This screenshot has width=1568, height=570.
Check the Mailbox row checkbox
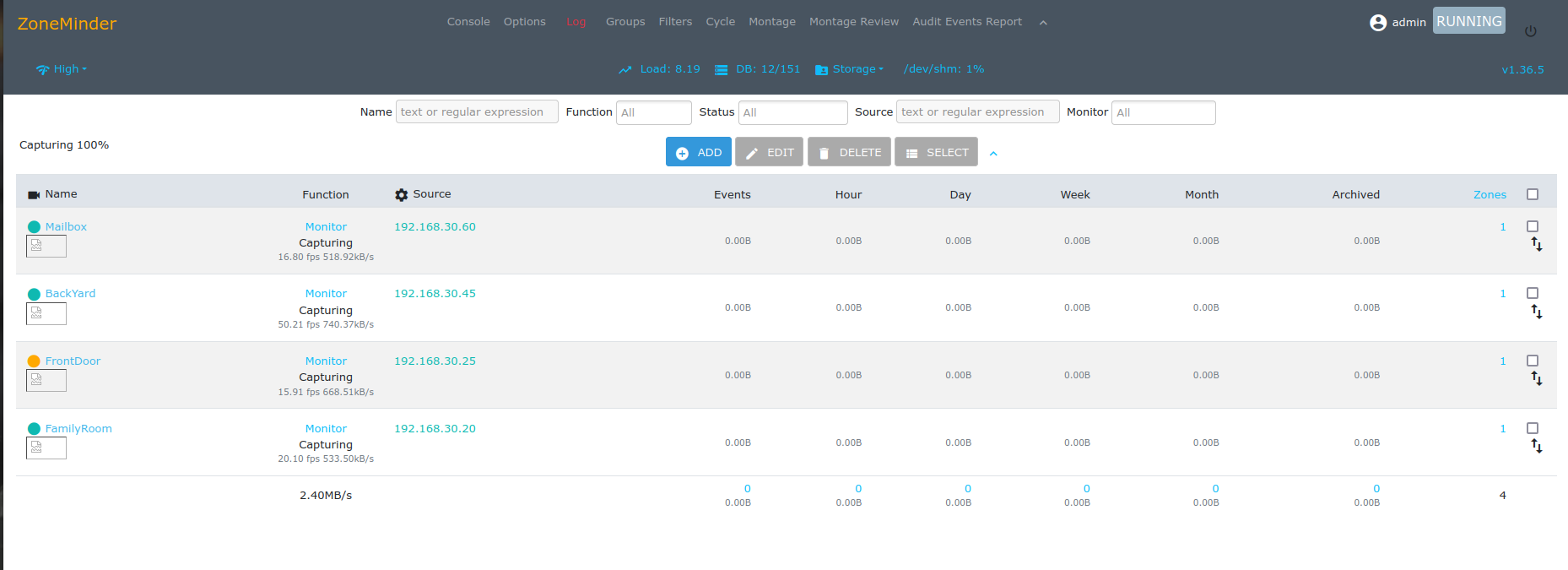pos(1533,226)
